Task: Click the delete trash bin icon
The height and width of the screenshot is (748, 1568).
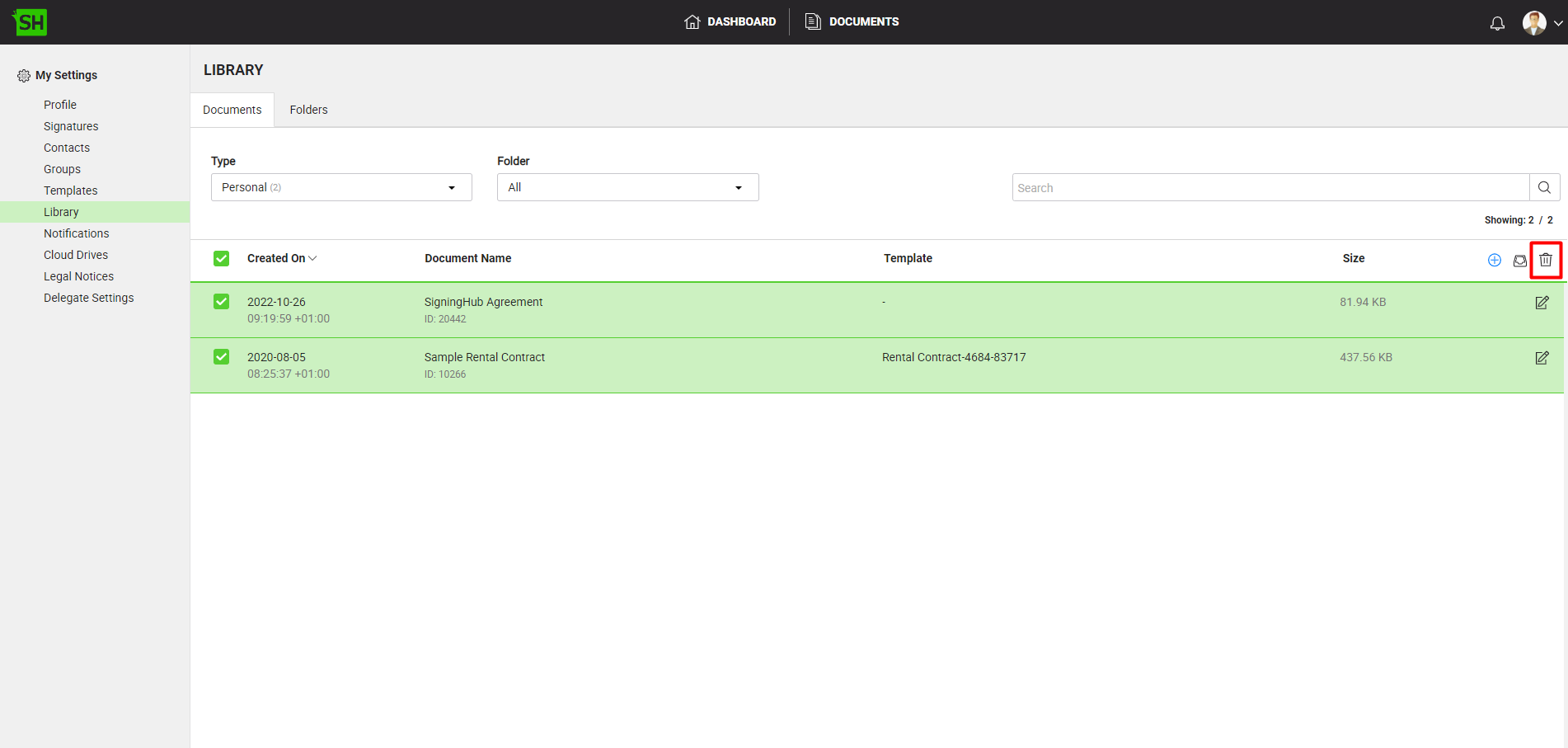Action: click(1545, 260)
